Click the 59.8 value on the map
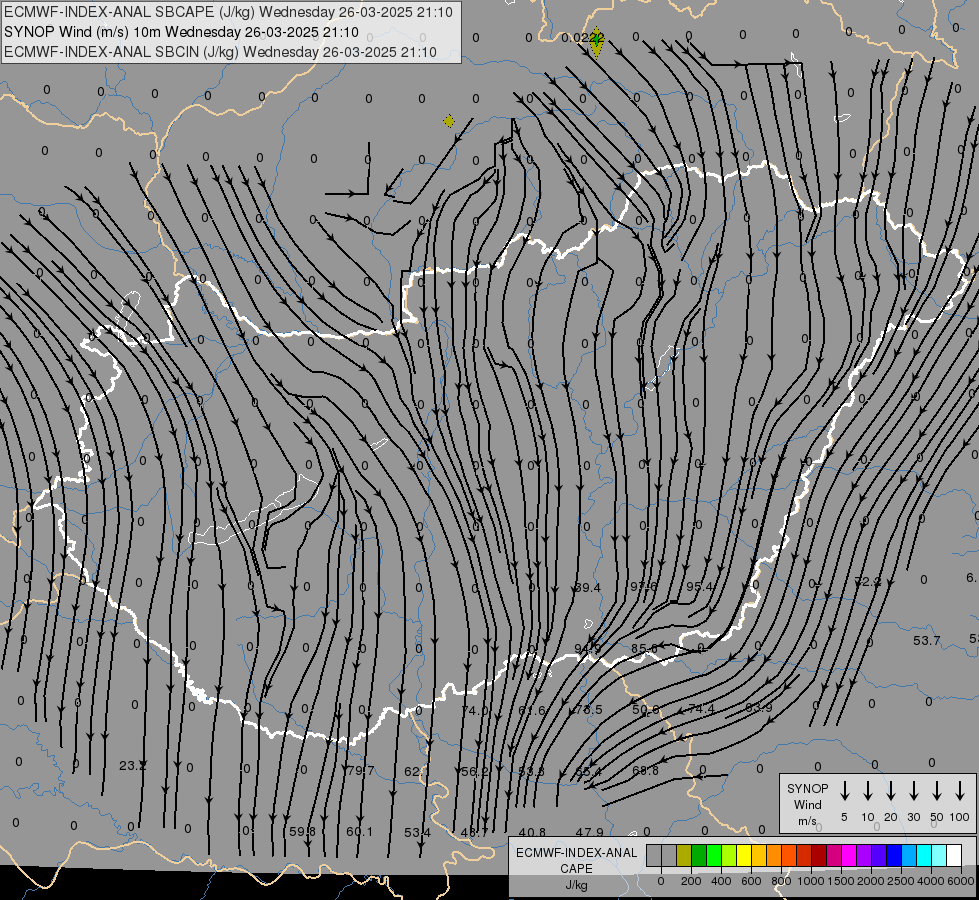979x900 pixels. [302, 832]
